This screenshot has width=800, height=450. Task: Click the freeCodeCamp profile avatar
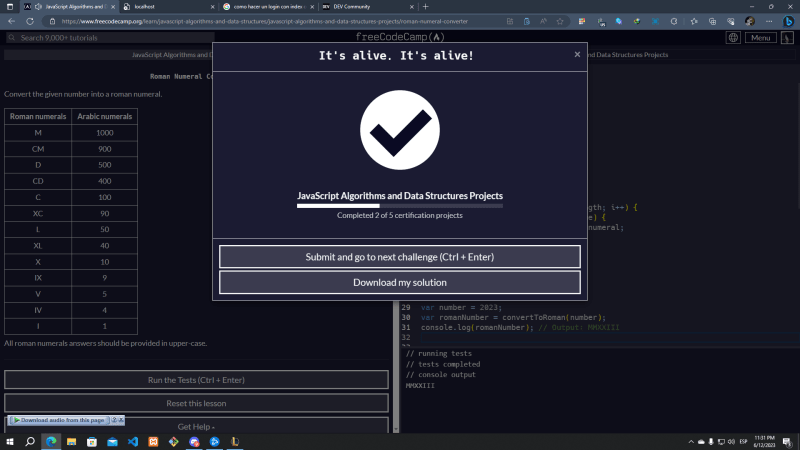[x=787, y=38]
